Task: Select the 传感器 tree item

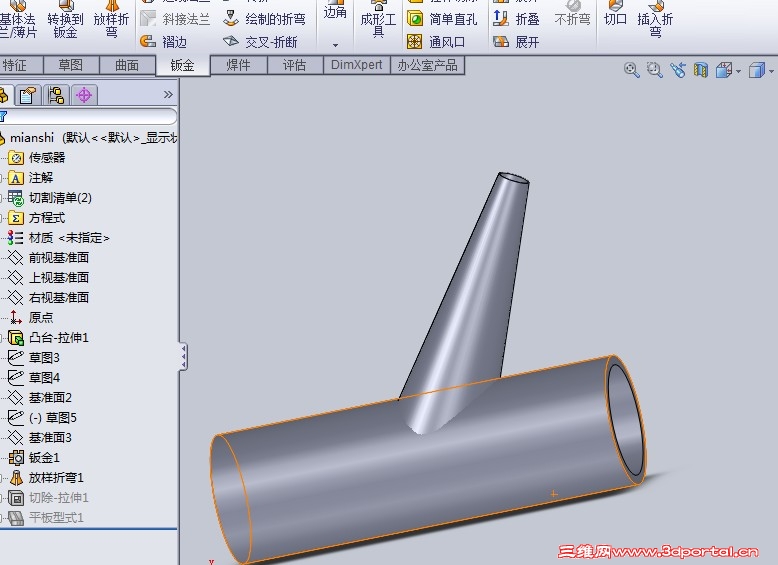Action: coord(37,158)
